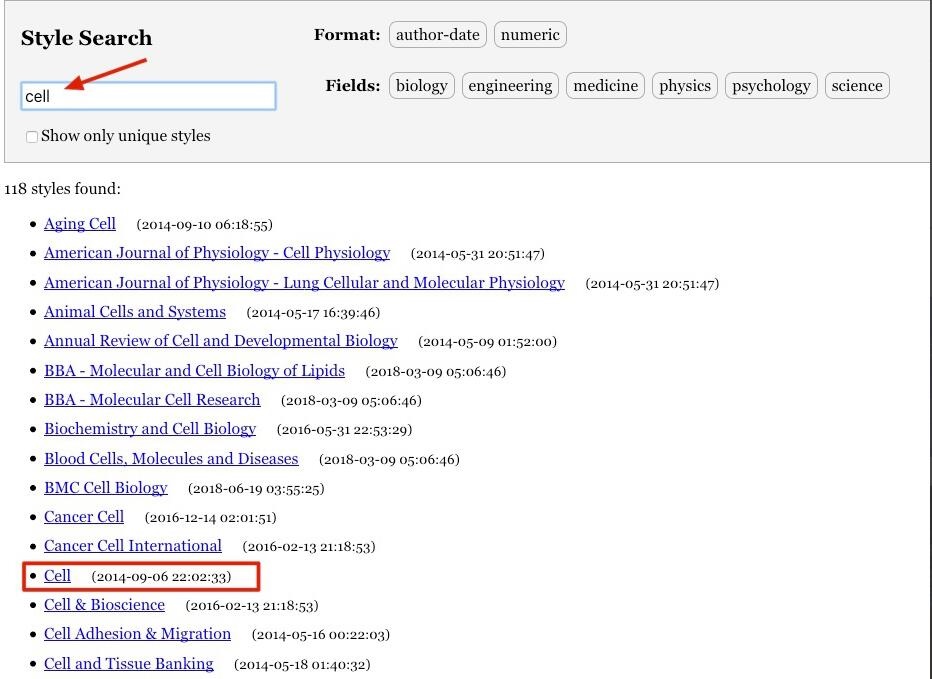The image size is (932, 679).
Task: Select the engineering field filter
Action: coord(510,86)
